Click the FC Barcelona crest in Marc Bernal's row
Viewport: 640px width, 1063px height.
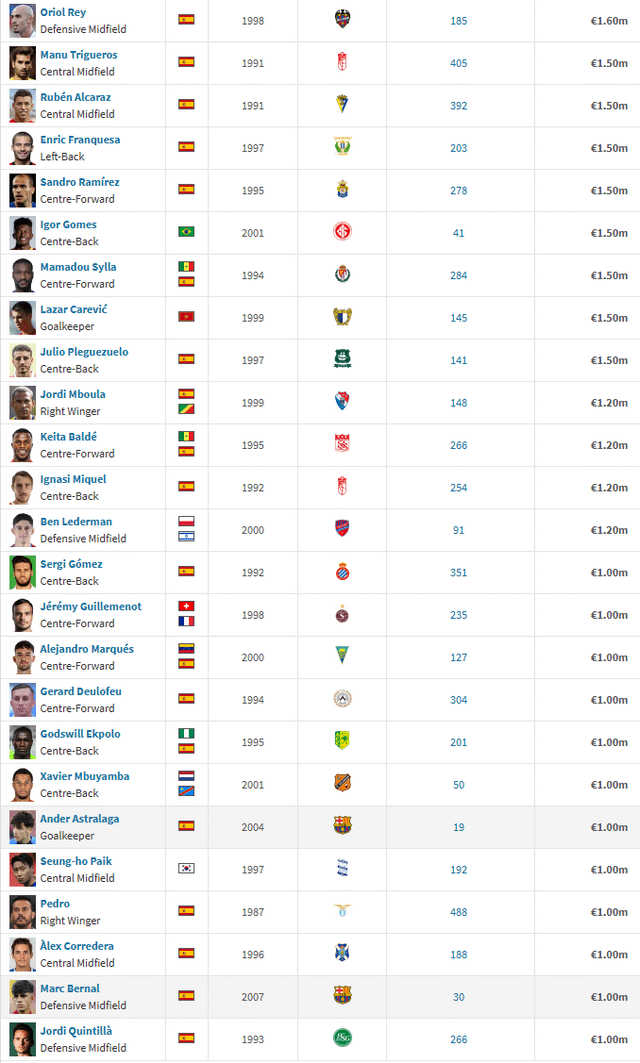(x=342, y=995)
